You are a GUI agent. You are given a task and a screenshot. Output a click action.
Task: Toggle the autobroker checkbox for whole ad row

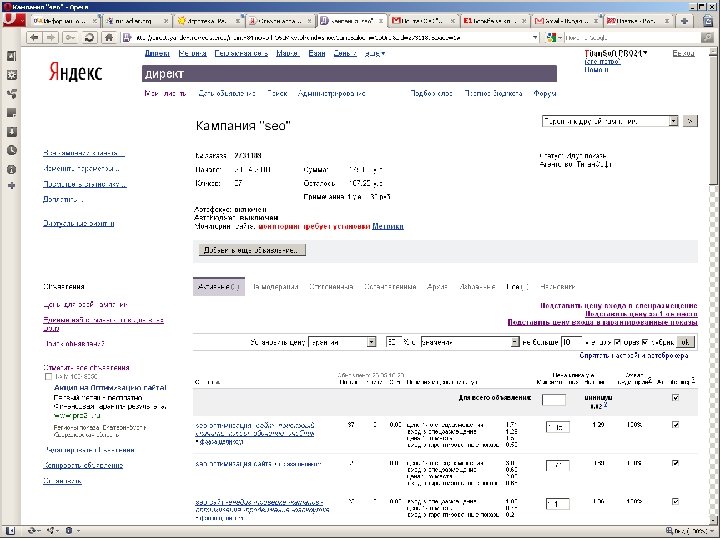(675, 398)
